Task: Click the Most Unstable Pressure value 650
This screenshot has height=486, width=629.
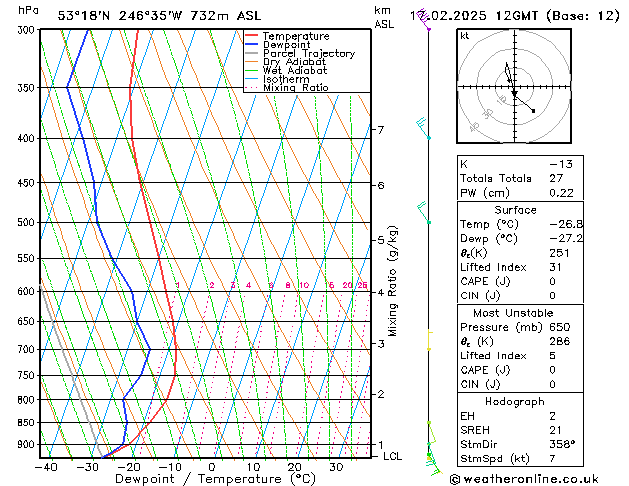Action: pyautogui.click(x=560, y=327)
